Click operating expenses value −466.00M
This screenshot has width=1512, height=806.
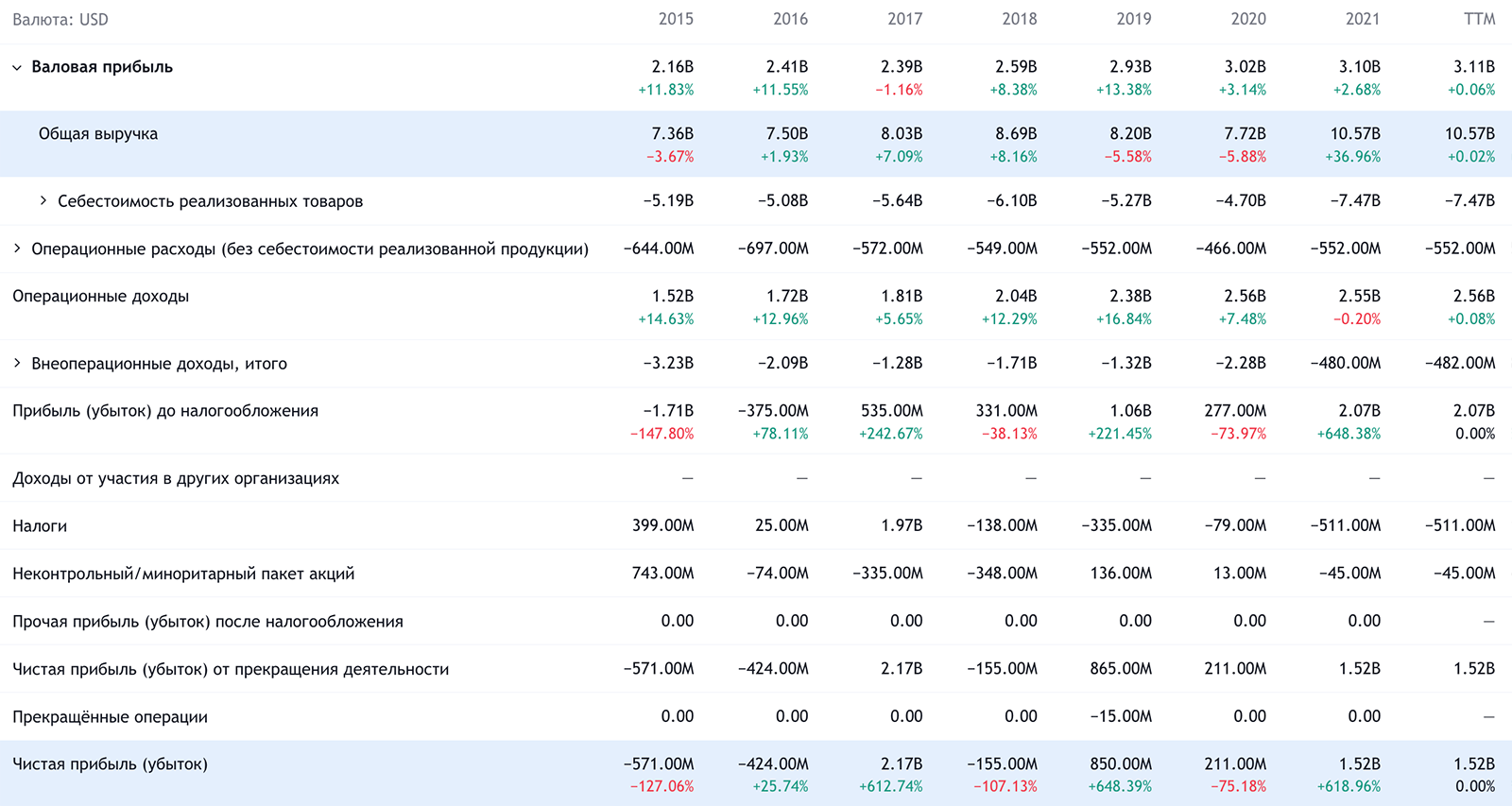pos(1231,249)
